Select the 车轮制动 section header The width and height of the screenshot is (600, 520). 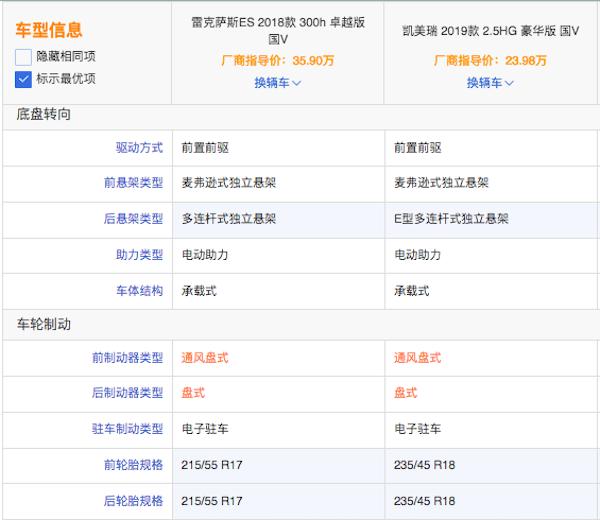[44, 325]
